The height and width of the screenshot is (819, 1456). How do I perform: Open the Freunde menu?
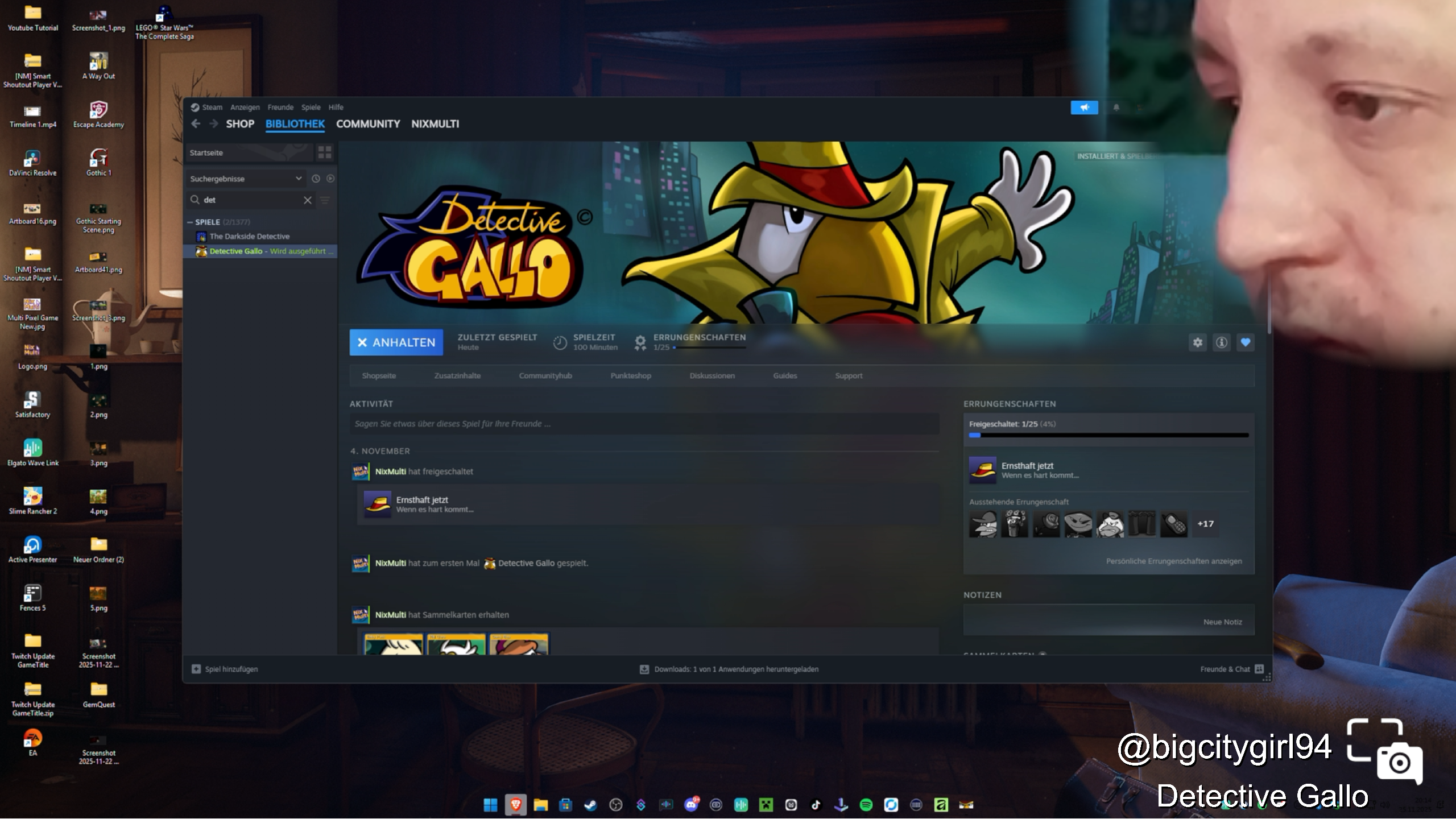click(280, 107)
